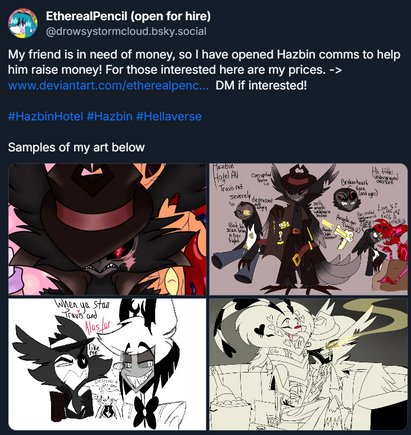Open the #HazbinHotel hashtag

pyautogui.click(x=45, y=116)
